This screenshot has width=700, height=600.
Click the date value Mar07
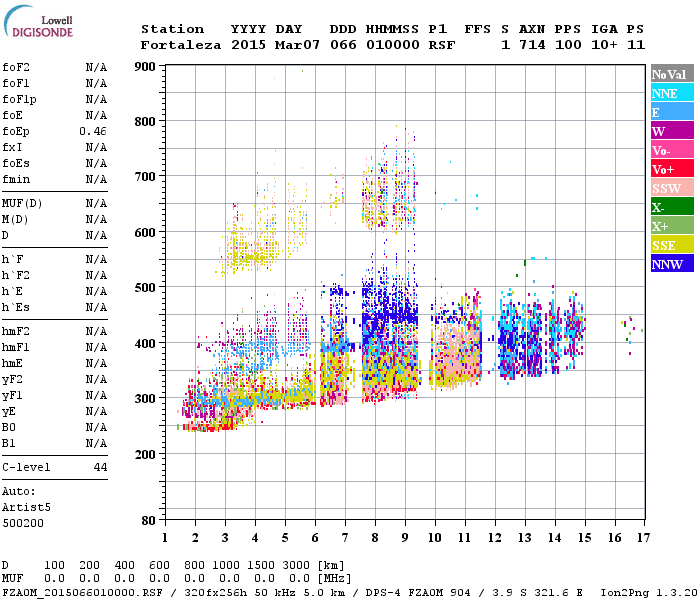tap(297, 45)
